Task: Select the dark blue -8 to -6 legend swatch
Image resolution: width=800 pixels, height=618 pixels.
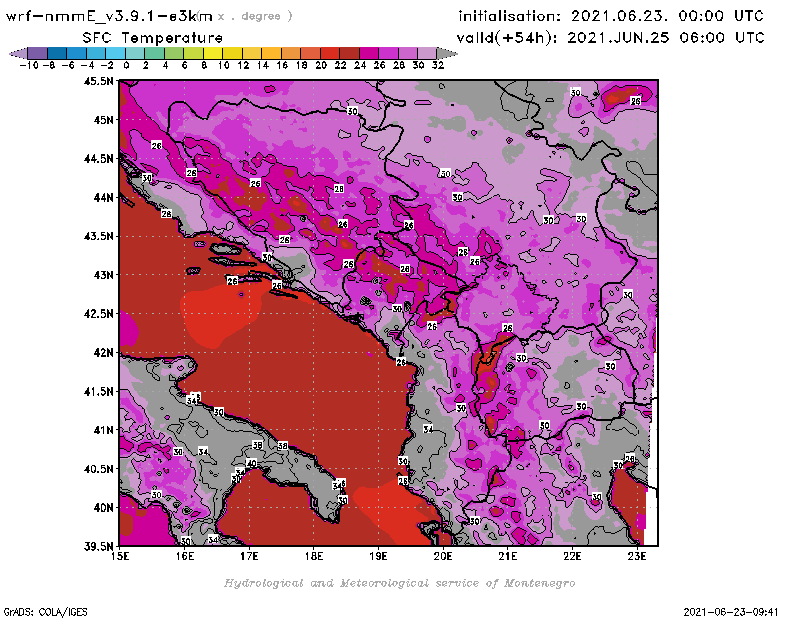Action: (57, 53)
